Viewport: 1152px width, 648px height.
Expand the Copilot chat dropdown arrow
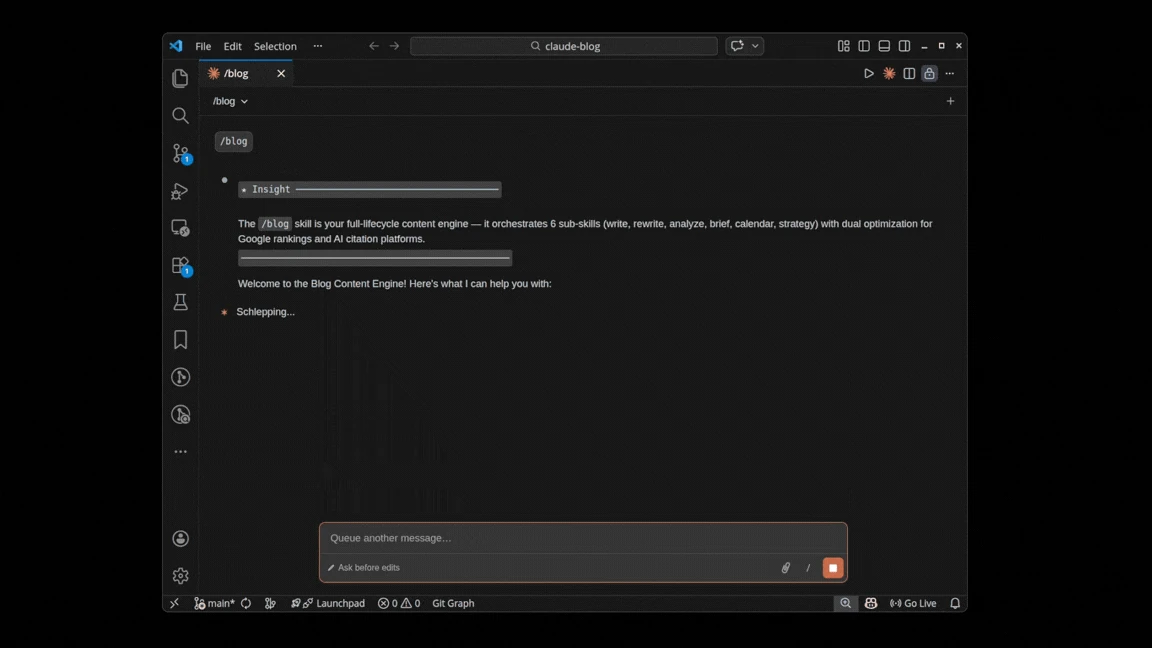point(755,46)
